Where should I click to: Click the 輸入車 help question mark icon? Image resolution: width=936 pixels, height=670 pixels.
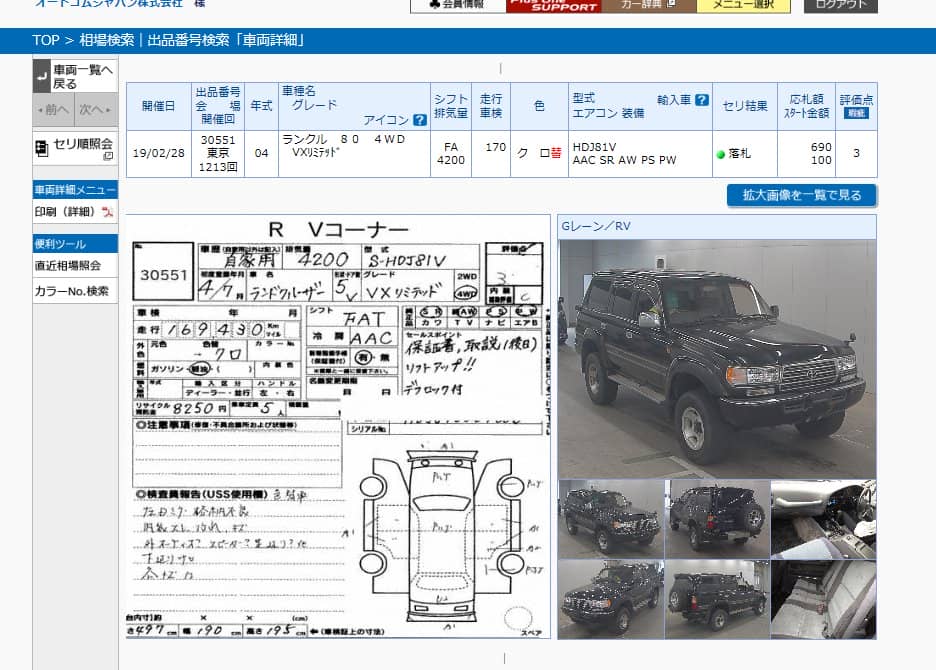click(702, 100)
